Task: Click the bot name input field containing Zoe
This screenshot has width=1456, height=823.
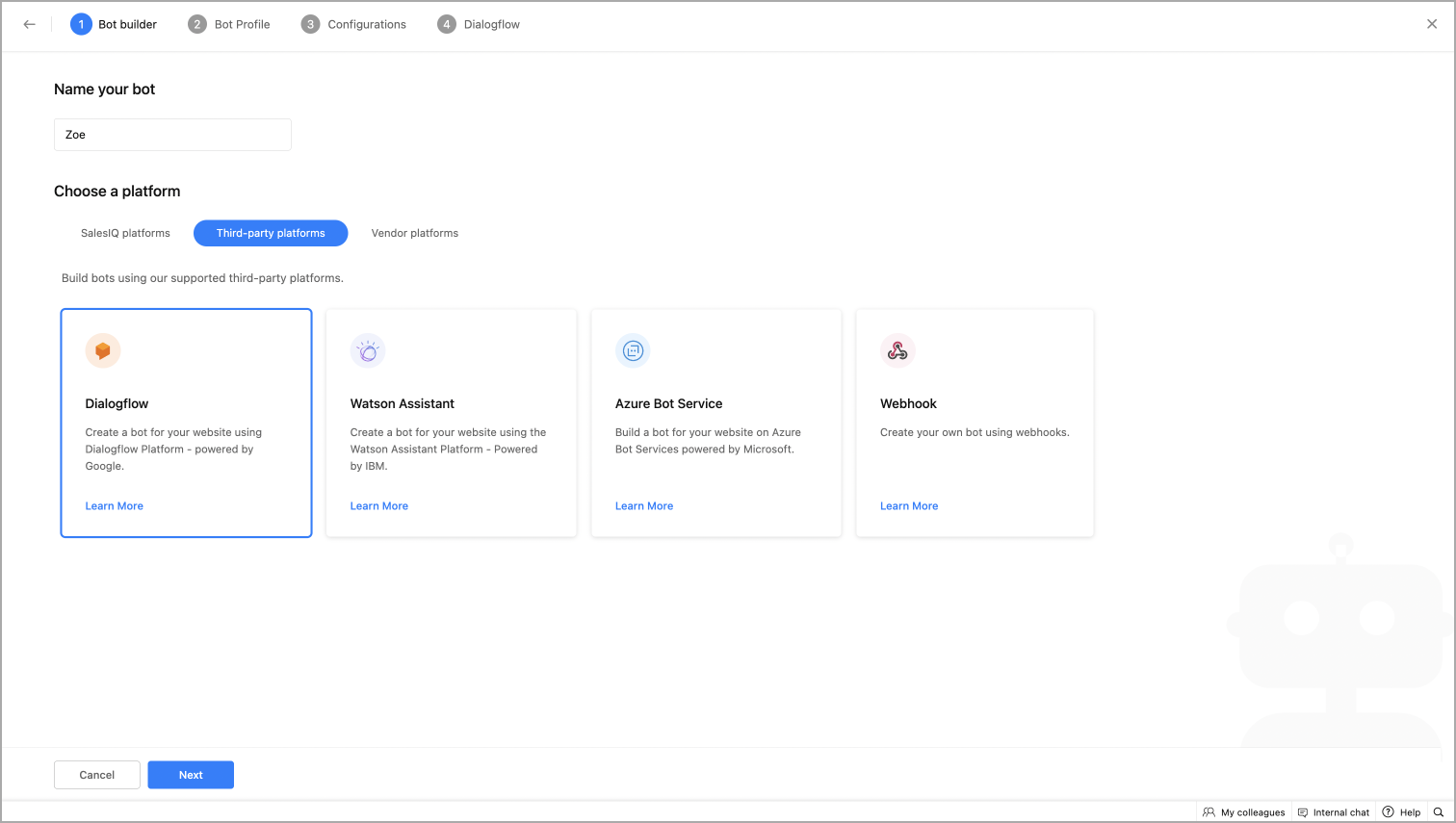Action: pyautogui.click(x=172, y=135)
